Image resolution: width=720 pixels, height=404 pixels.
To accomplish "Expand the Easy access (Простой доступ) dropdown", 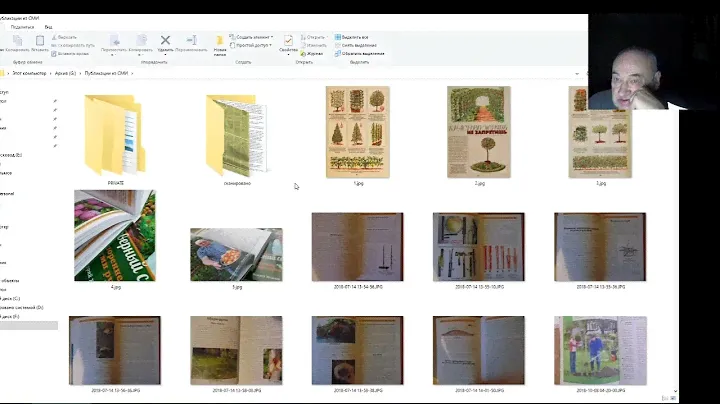I will (252, 45).
